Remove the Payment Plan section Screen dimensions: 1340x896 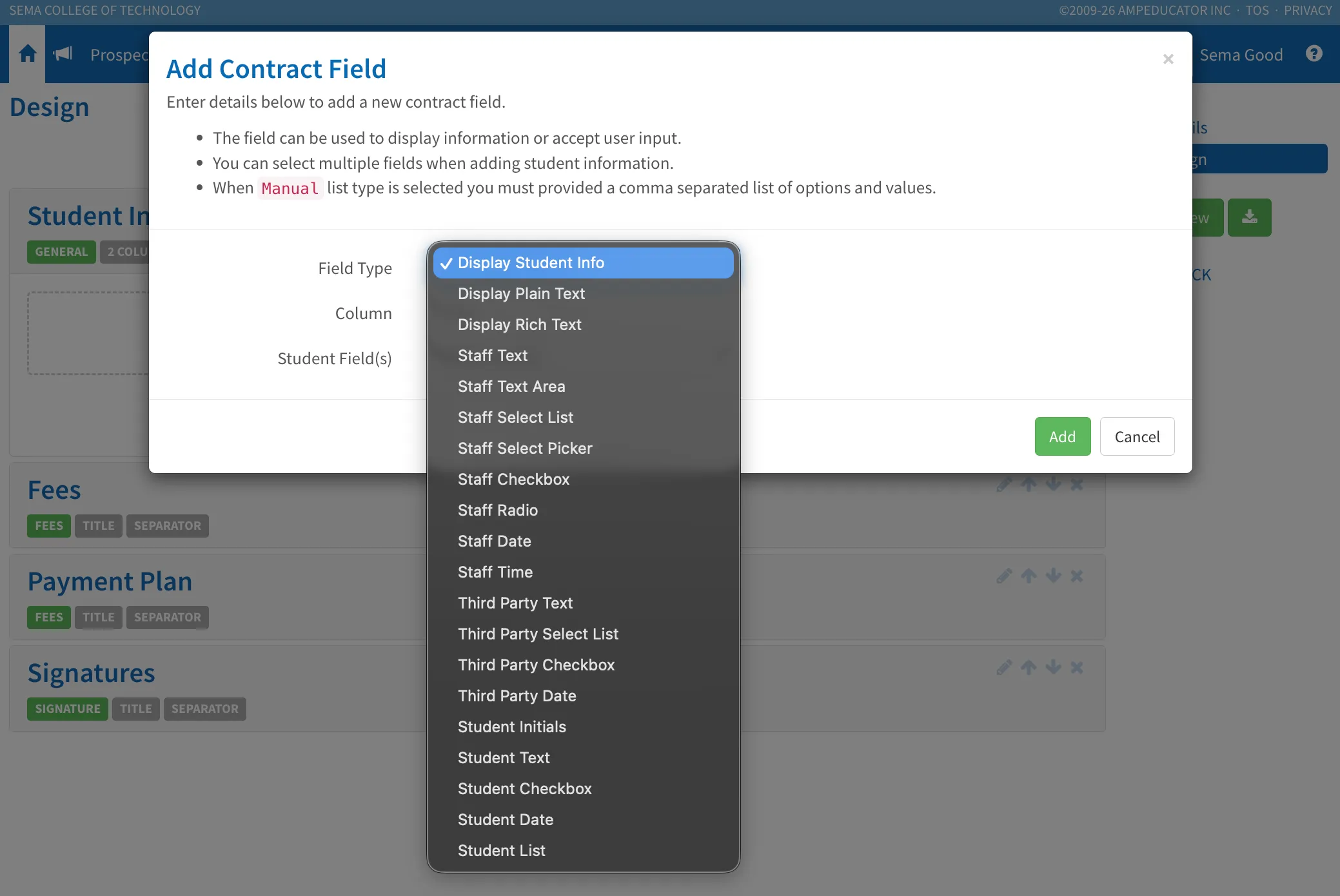[x=1077, y=576]
